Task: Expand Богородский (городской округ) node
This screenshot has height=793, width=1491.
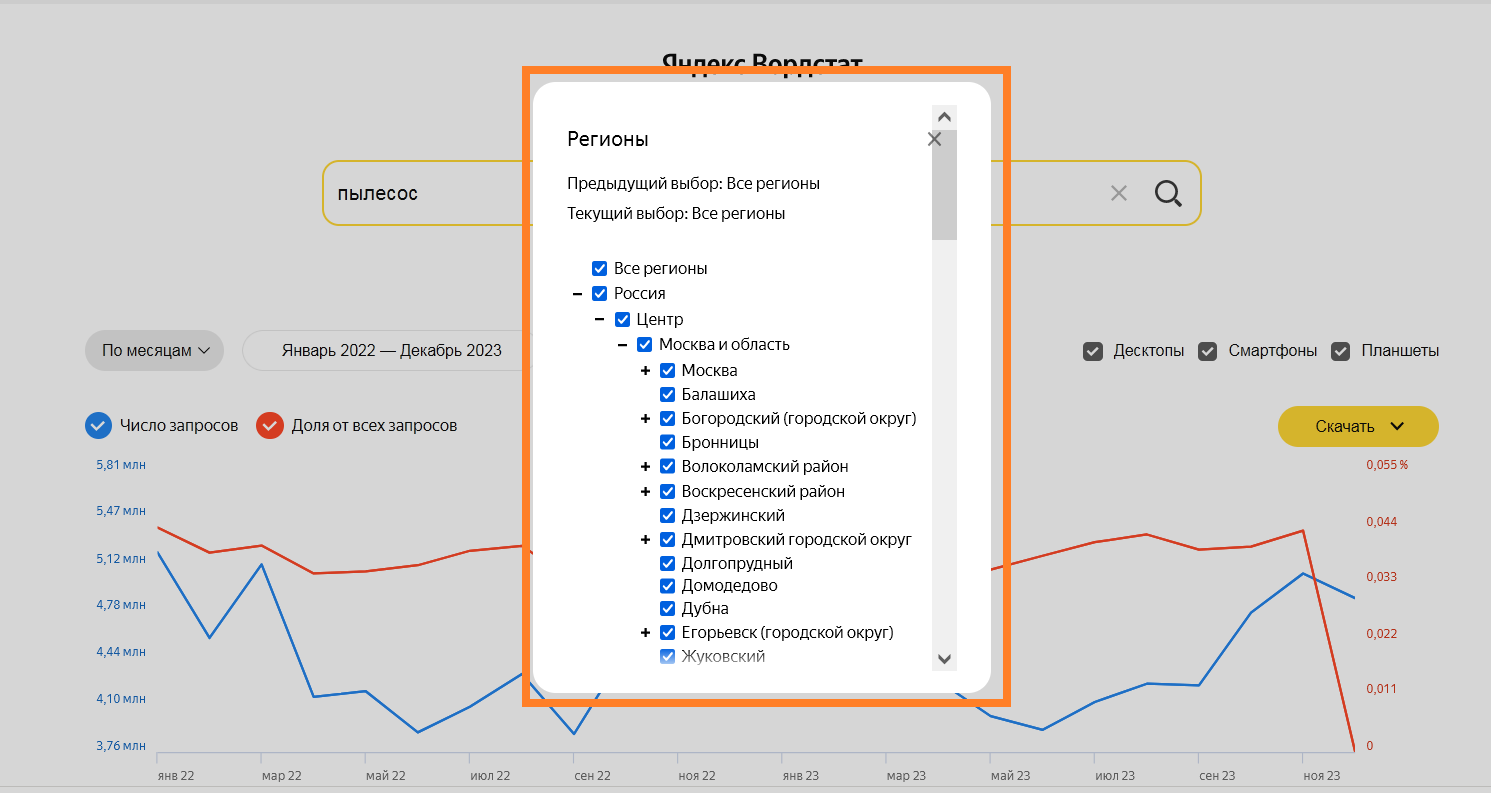Action: coord(646,419)
